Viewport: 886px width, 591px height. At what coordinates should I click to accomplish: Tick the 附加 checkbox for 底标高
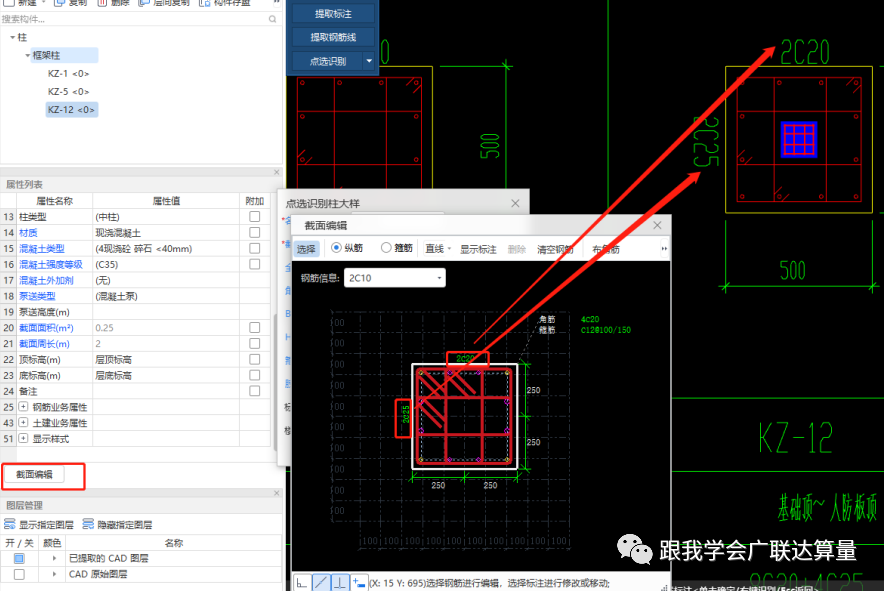[255, 375]
